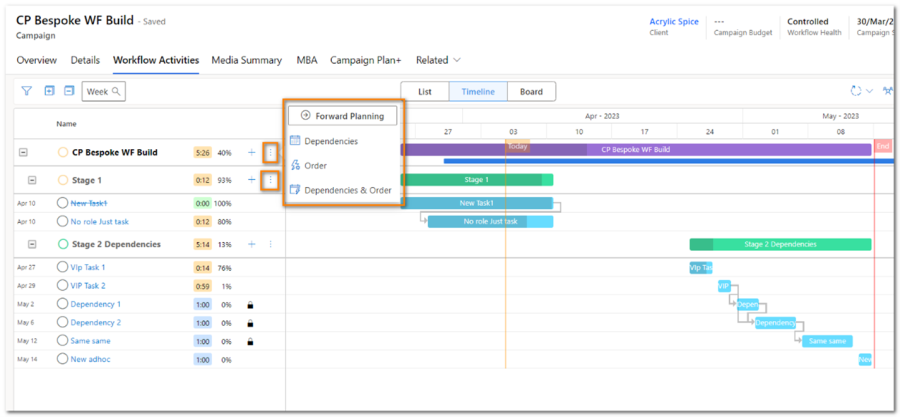Collapse the Stage 1 group
900x417 pixels.
point(32,180)
